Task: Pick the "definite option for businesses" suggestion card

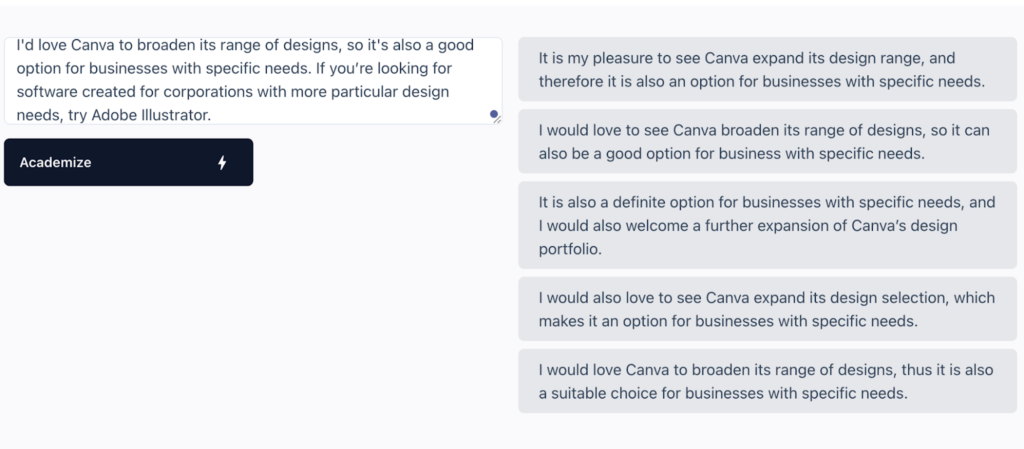Action: [767, 225]
